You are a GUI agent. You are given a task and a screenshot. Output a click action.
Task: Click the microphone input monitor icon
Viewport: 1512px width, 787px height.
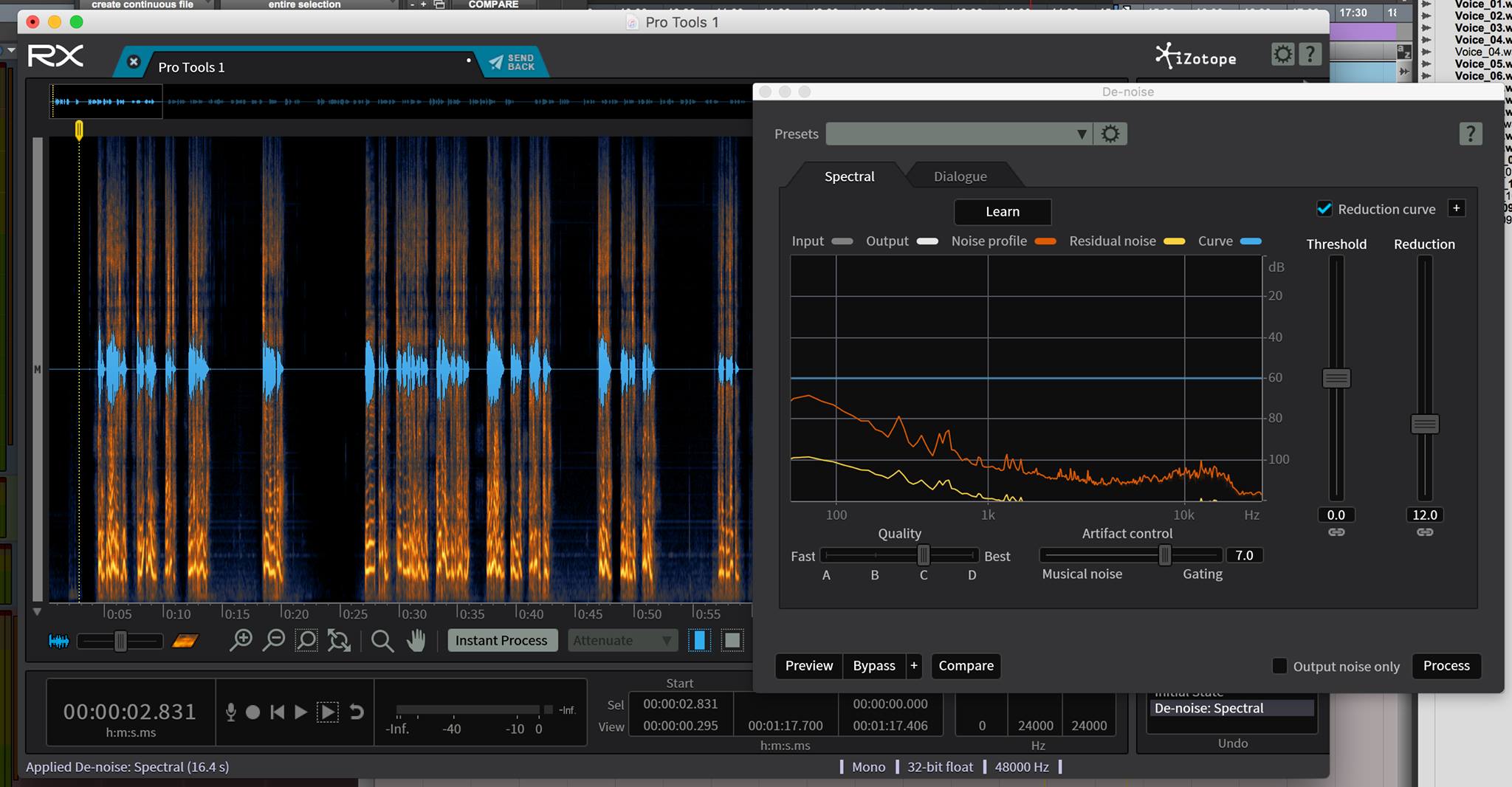[x=231, y=712]
